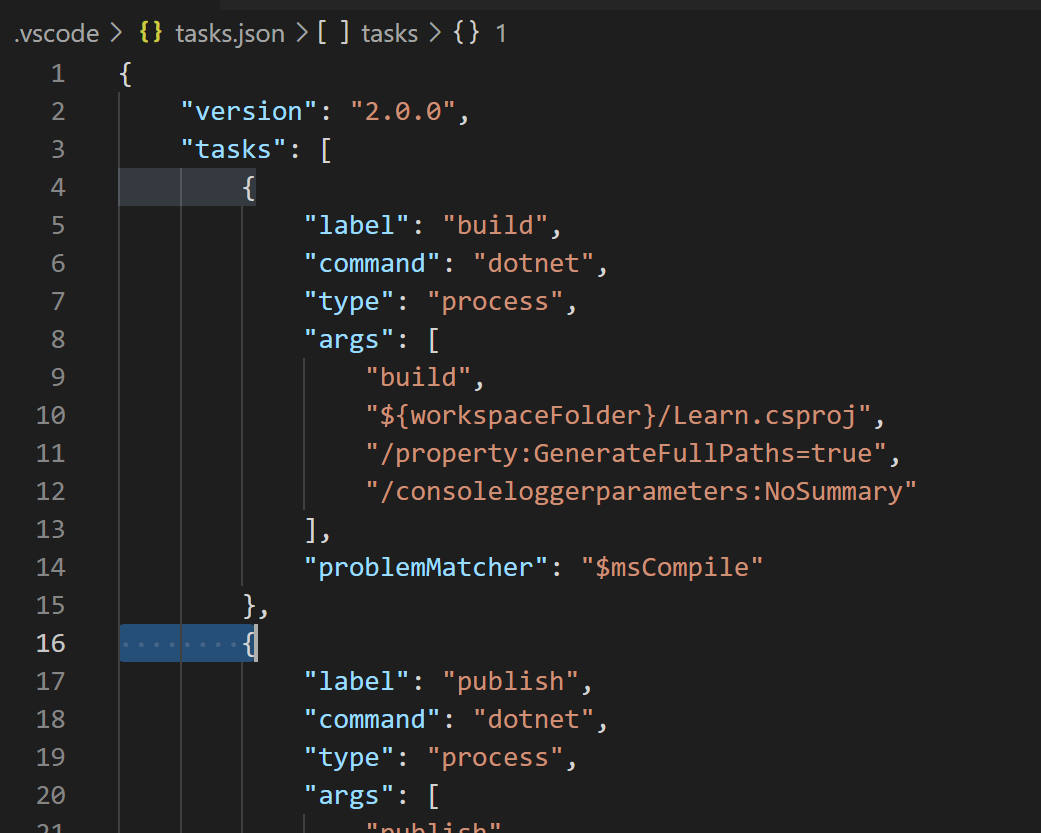Click the "publish" label value on line 17
Viewport: 1041px width, 833px height.
tap(513, 681)
